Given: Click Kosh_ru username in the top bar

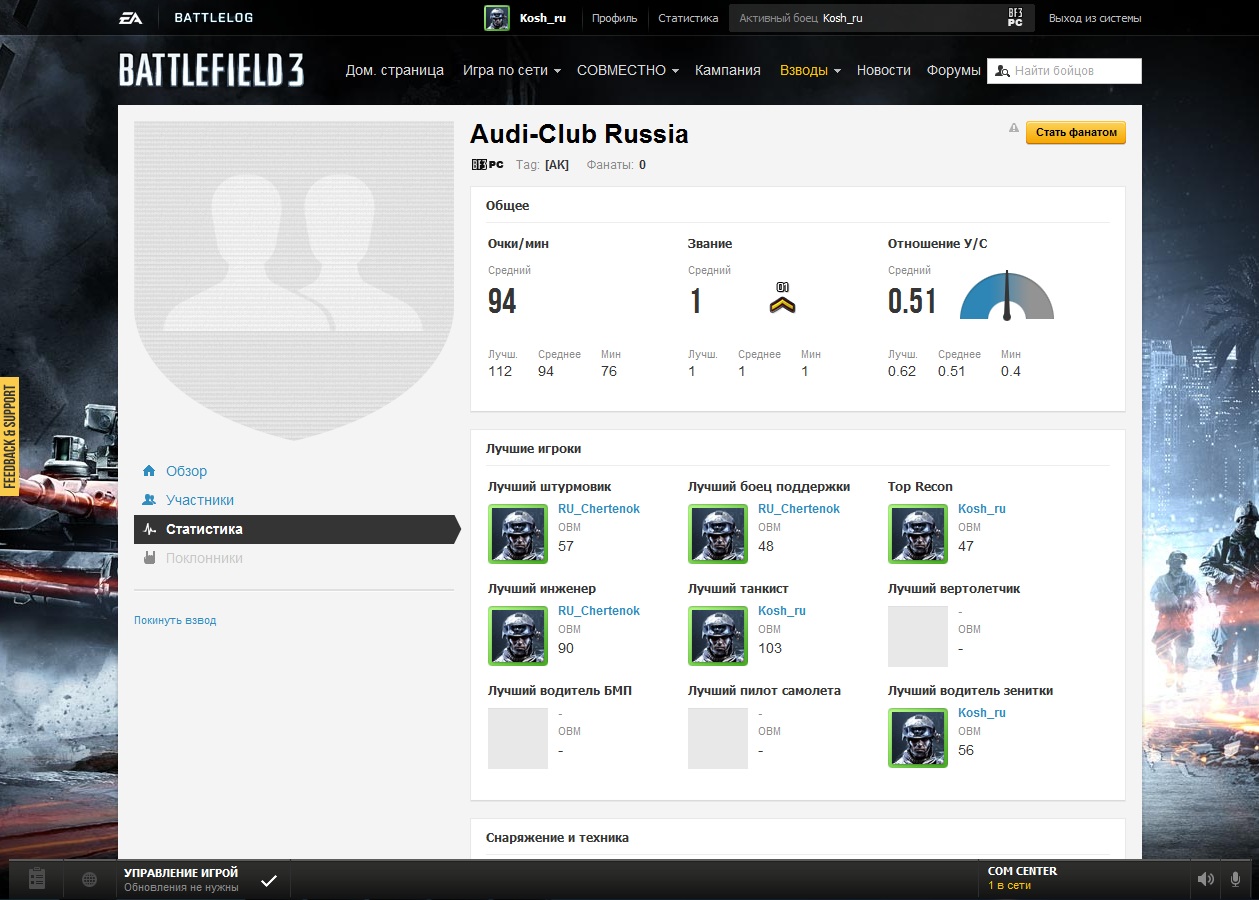Looking at the screenshot, I should point(543,18).
